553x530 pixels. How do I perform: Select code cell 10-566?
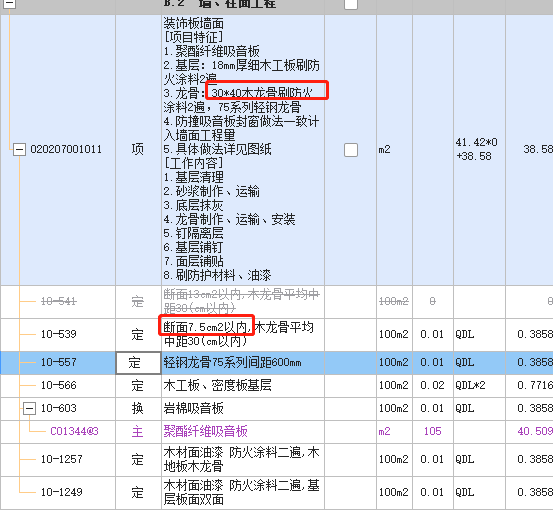click(x=59, y=385)
